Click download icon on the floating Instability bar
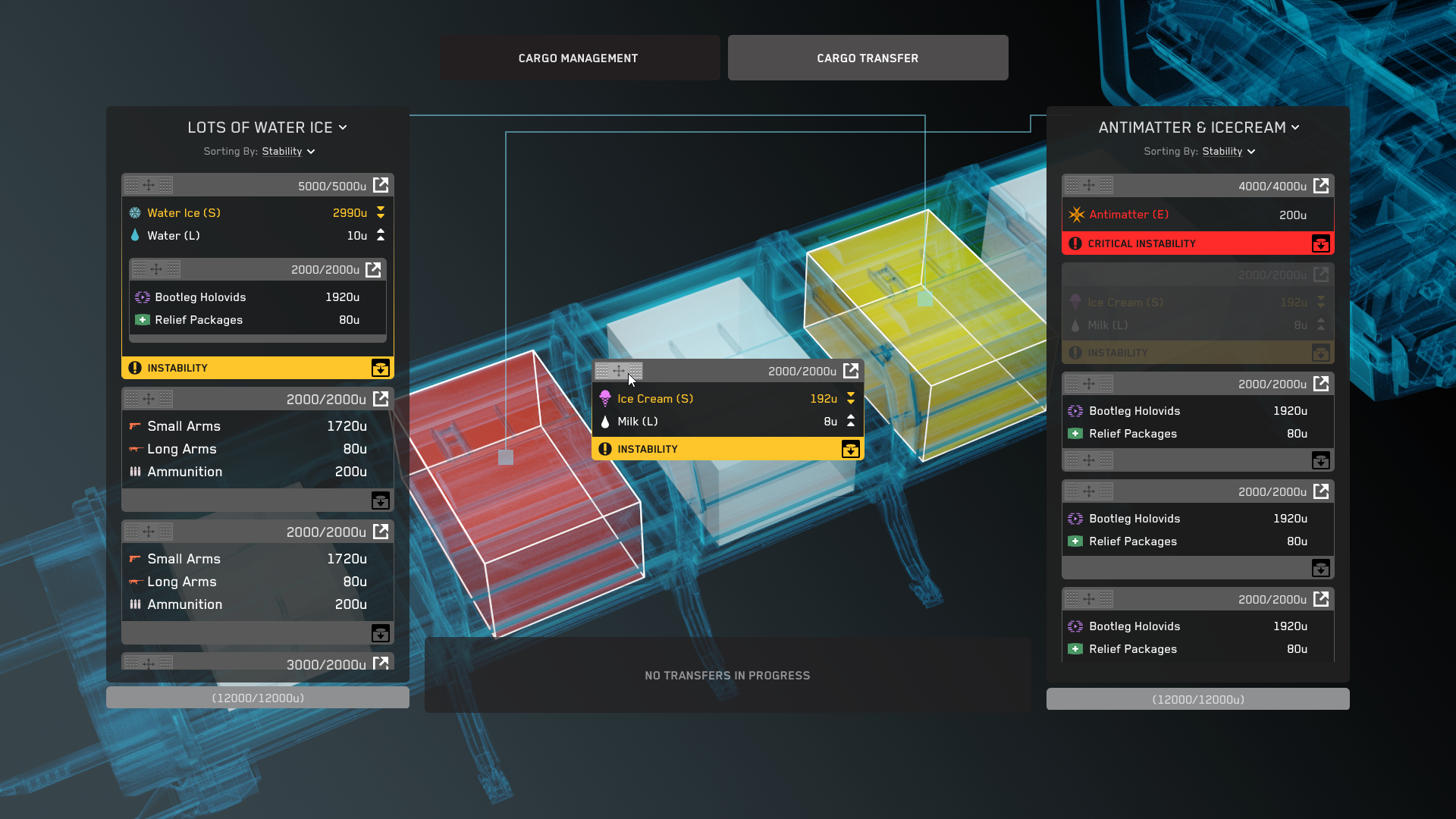 point(850,449)
